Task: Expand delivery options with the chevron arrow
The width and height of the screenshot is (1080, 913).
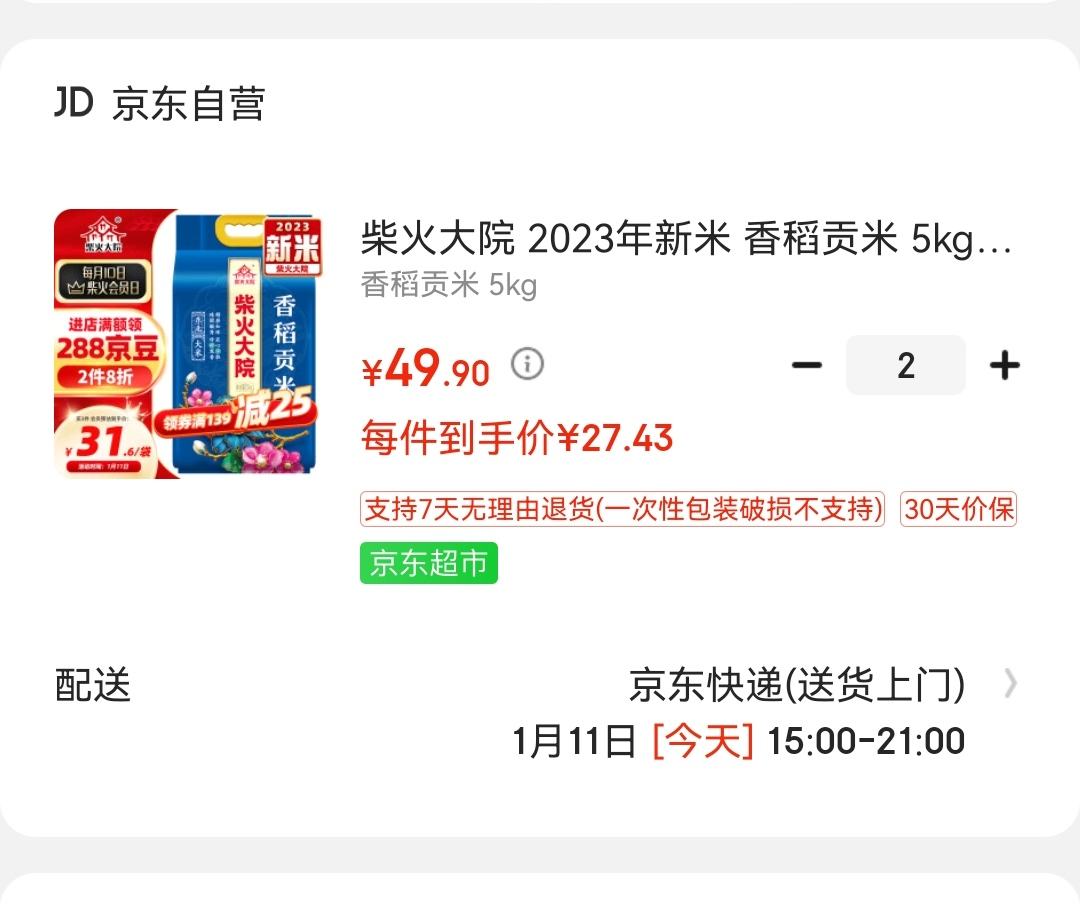Action: pyautogui.click(x=1010, y=684)
